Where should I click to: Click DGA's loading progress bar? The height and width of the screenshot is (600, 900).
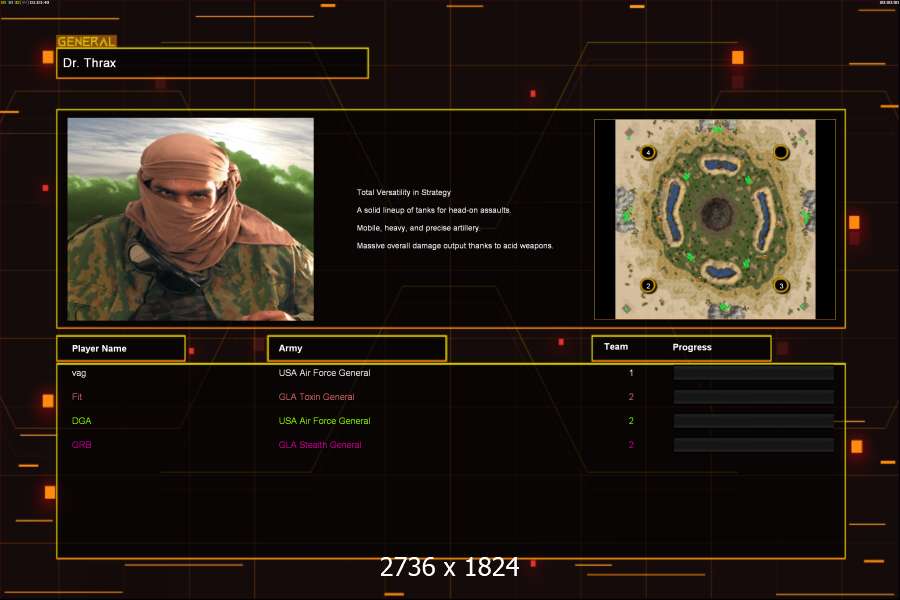pyautogui.click(x=754, y=421)
